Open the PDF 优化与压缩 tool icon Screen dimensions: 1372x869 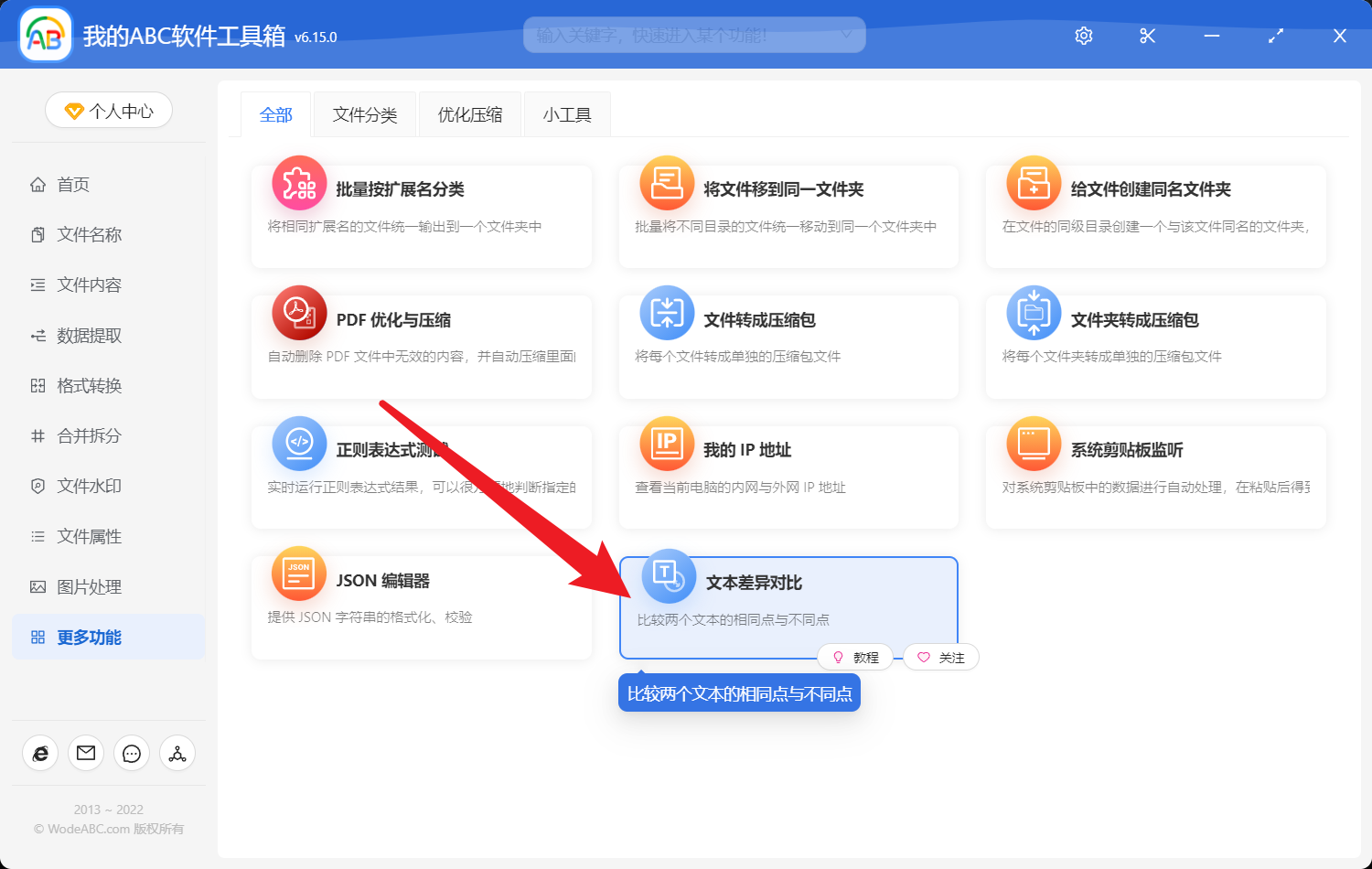tap(299, 313)
